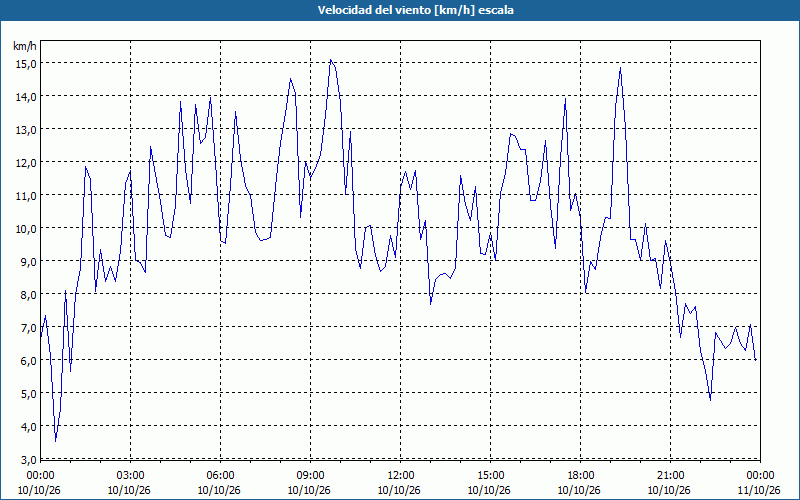Image resolution: width=800 pixels, height=500 pixels.
Task: Click the "10/10/26" date belonging to 15:00
Action: click(489, 490)
